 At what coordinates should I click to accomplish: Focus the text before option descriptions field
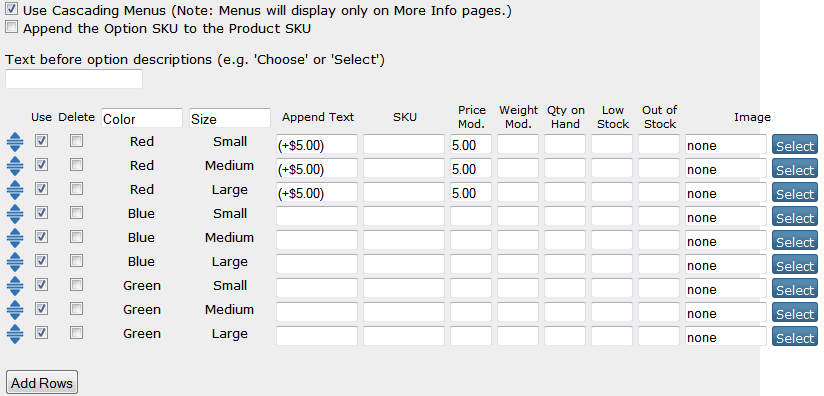[74, 79]
